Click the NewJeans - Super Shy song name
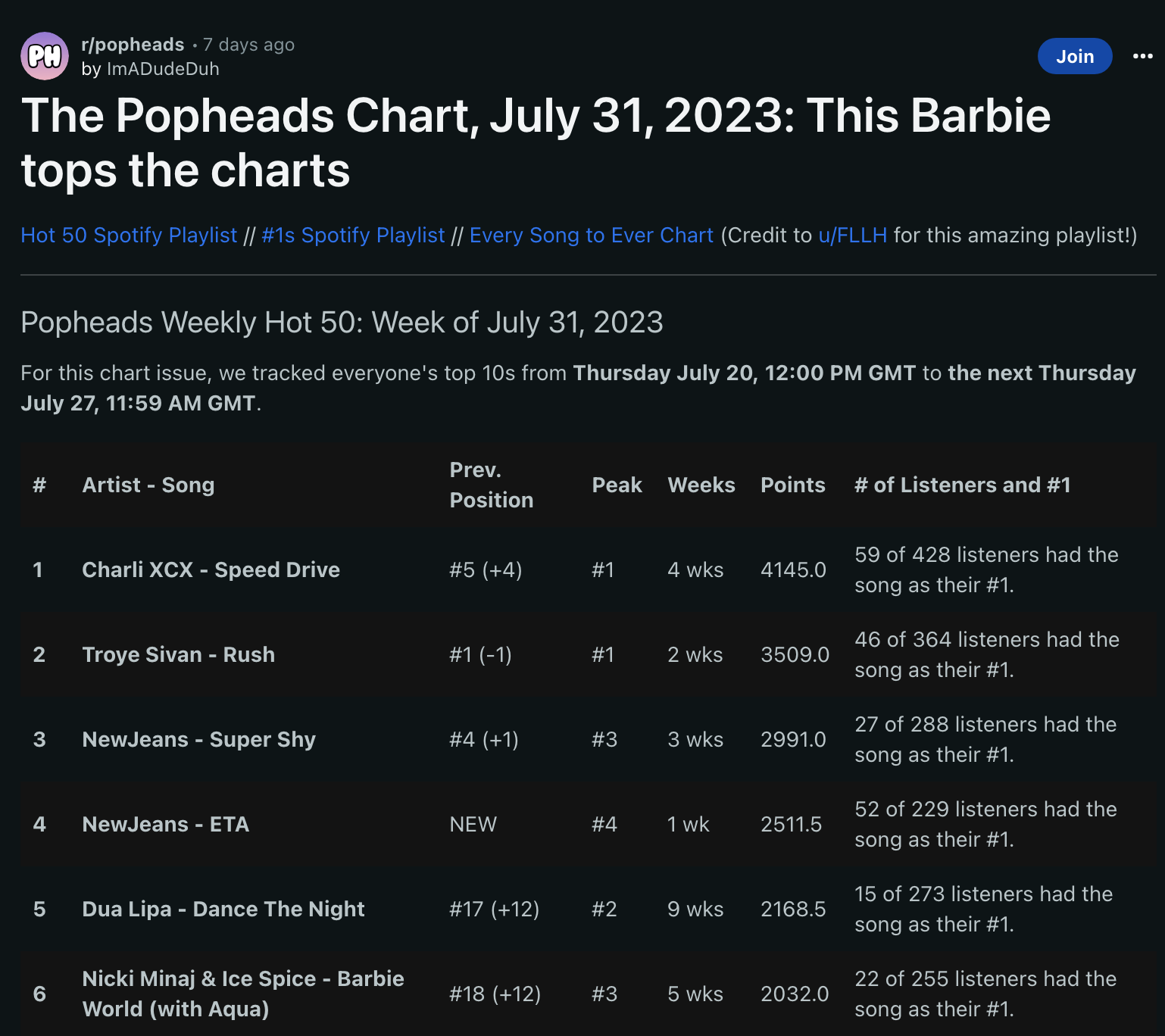The height and width of the screenshot is (1036, 1165). click(x=198, y=740)
